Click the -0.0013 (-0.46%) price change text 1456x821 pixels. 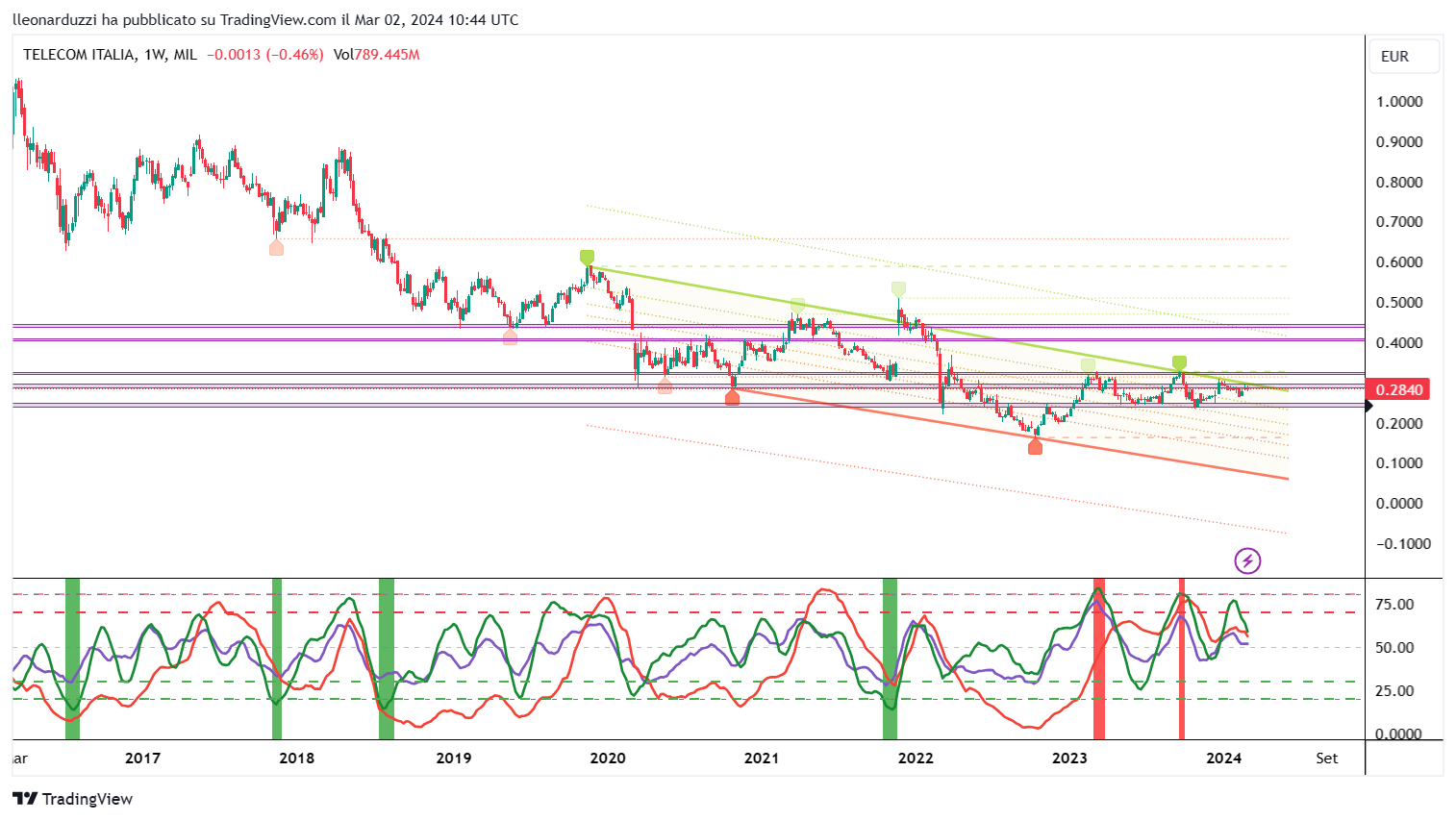pos(265,55)
